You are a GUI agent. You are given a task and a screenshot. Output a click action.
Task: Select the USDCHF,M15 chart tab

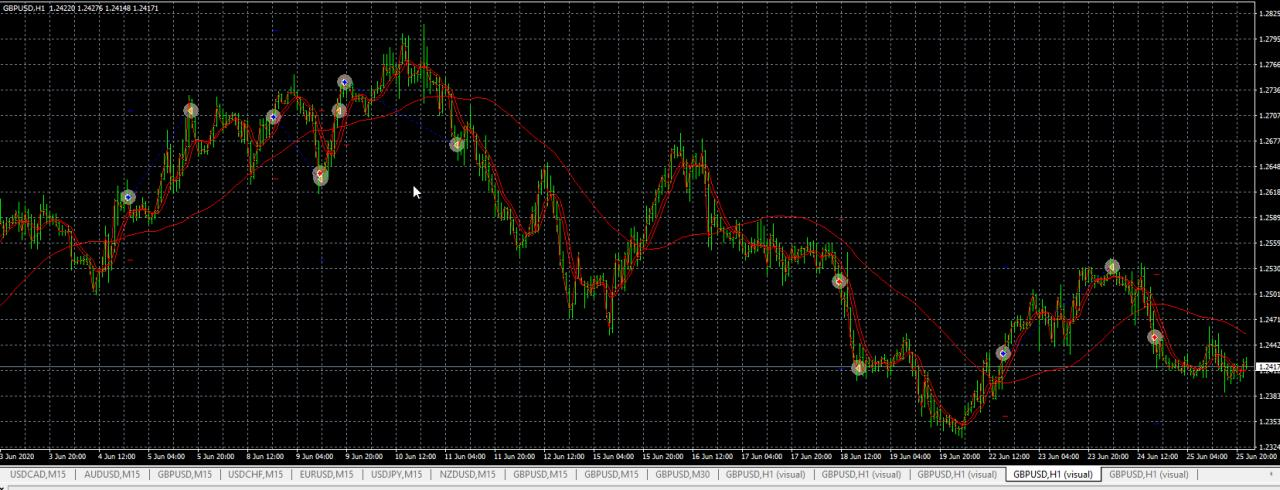point(256,474)
